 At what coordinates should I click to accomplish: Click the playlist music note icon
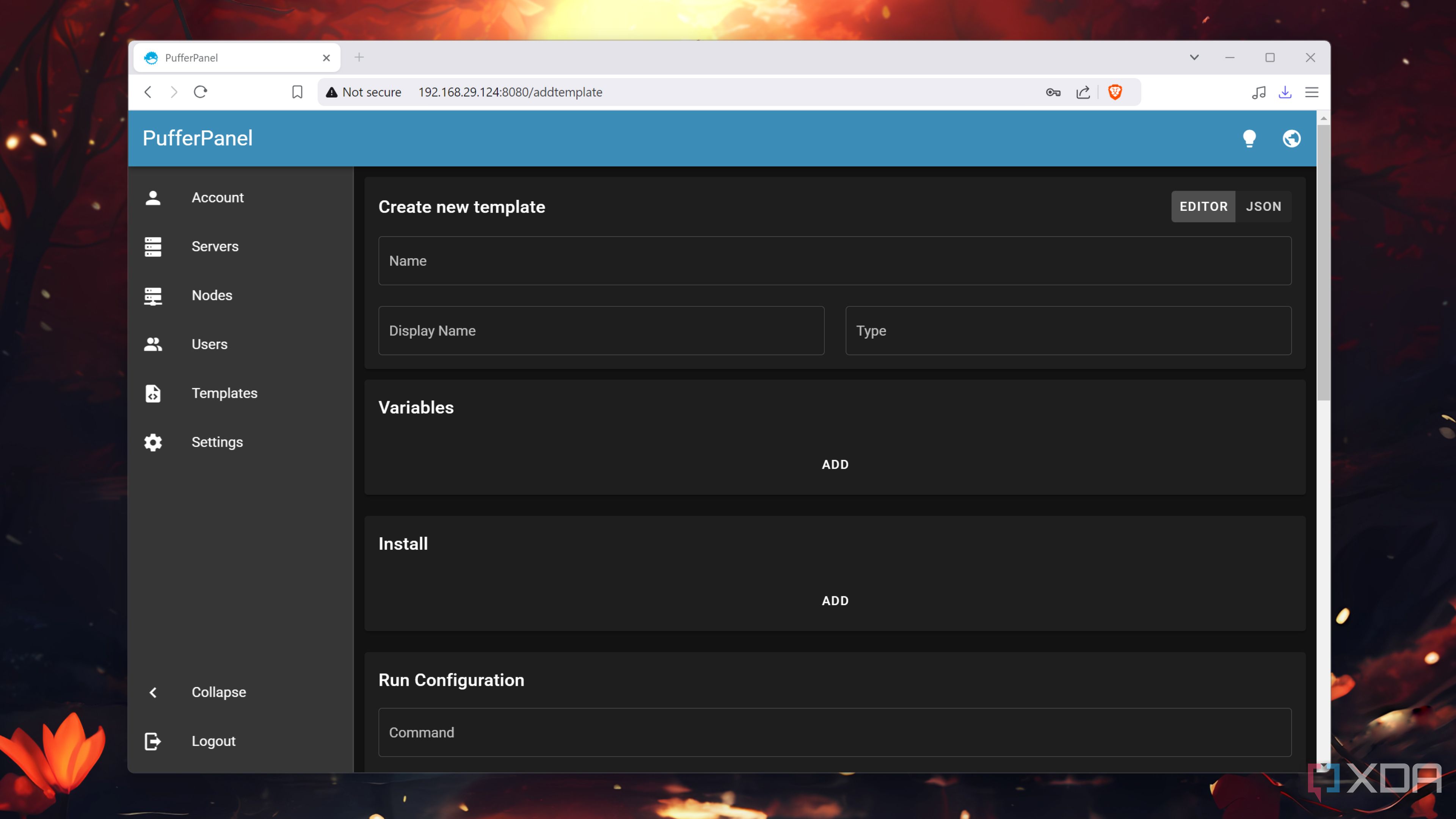pyautogui.click(x=1258, y=92)
